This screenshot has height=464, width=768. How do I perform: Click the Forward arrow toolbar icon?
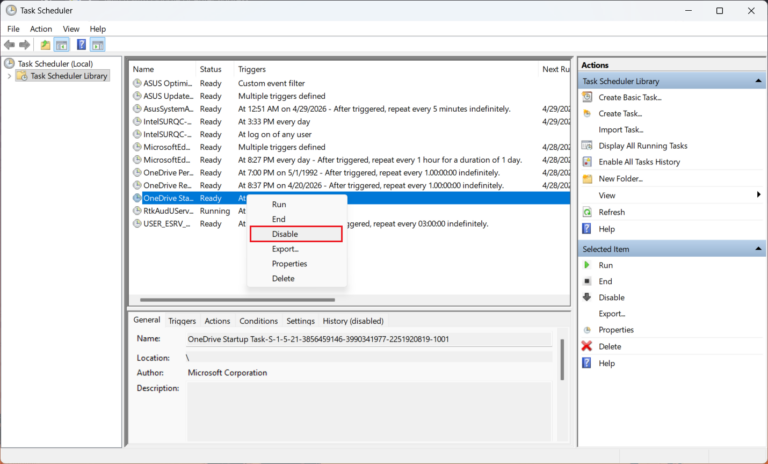click(24, 45)
